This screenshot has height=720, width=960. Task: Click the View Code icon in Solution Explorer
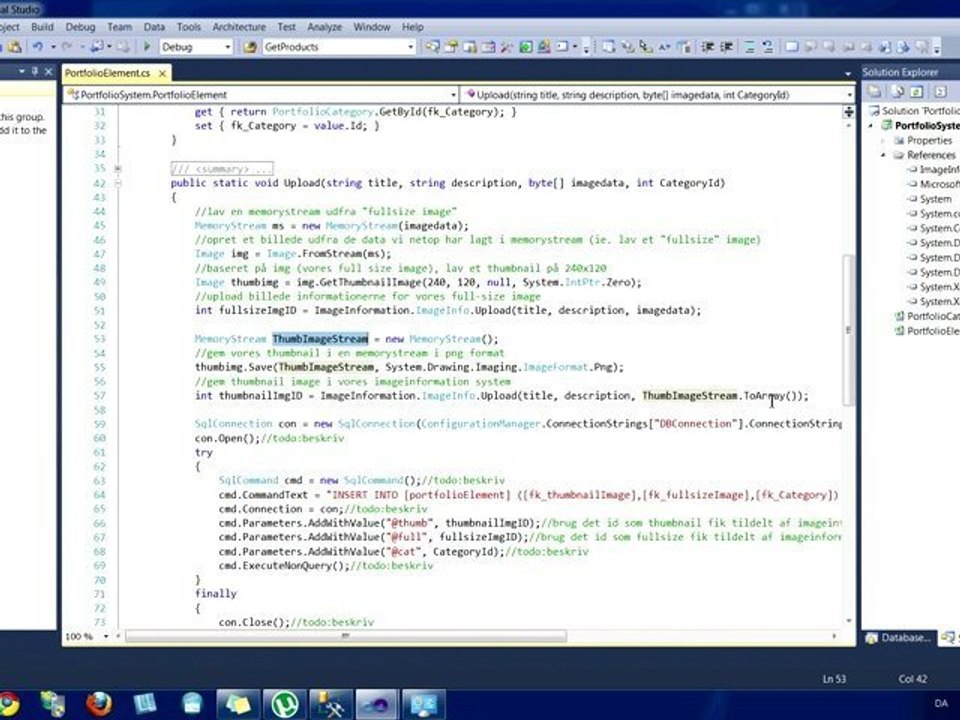940,92
